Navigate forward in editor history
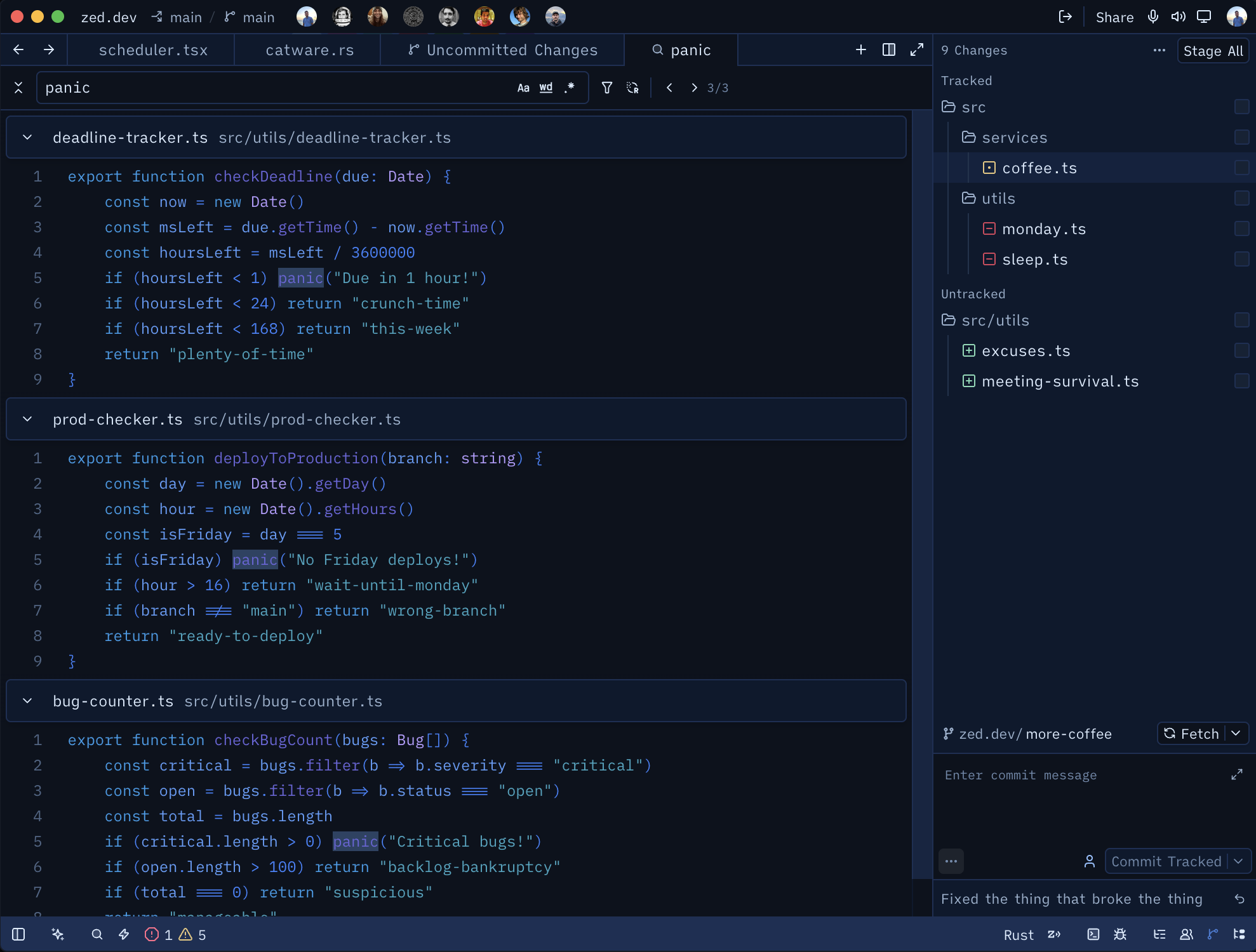The width and height of the screenshot is (1256, 952). pos(49,50)
